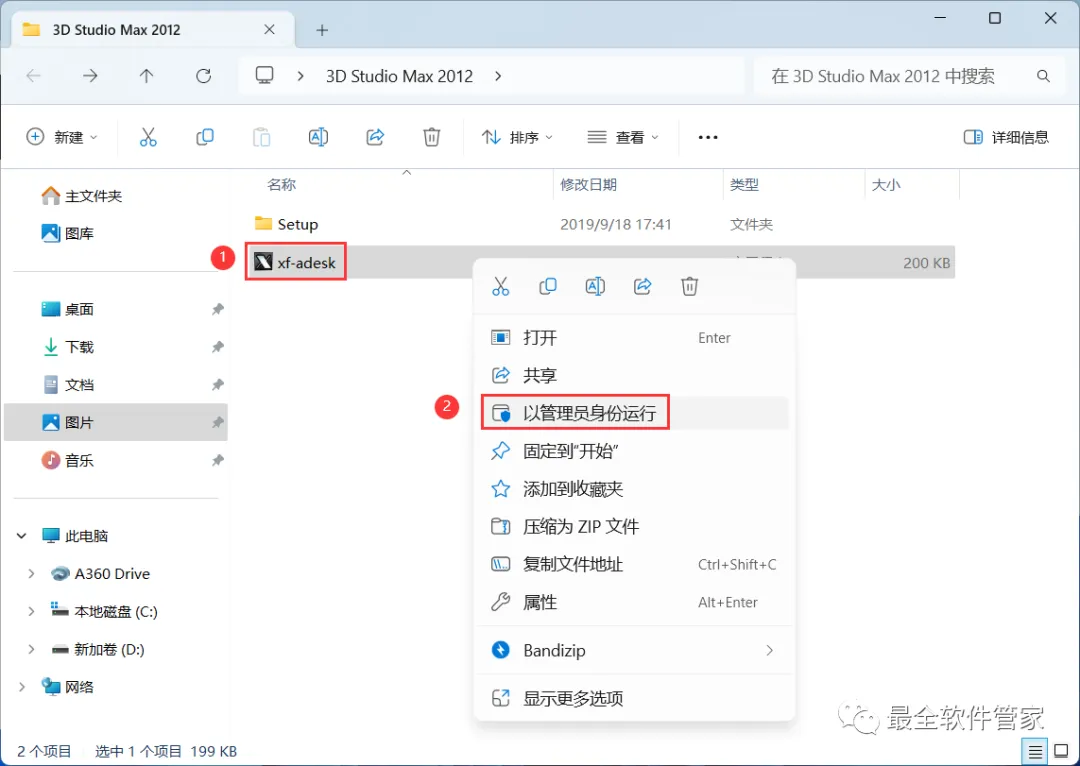Select A360 Drive in the sidebar
Viewport: 1080px width, 766px height.
(100, 574)
